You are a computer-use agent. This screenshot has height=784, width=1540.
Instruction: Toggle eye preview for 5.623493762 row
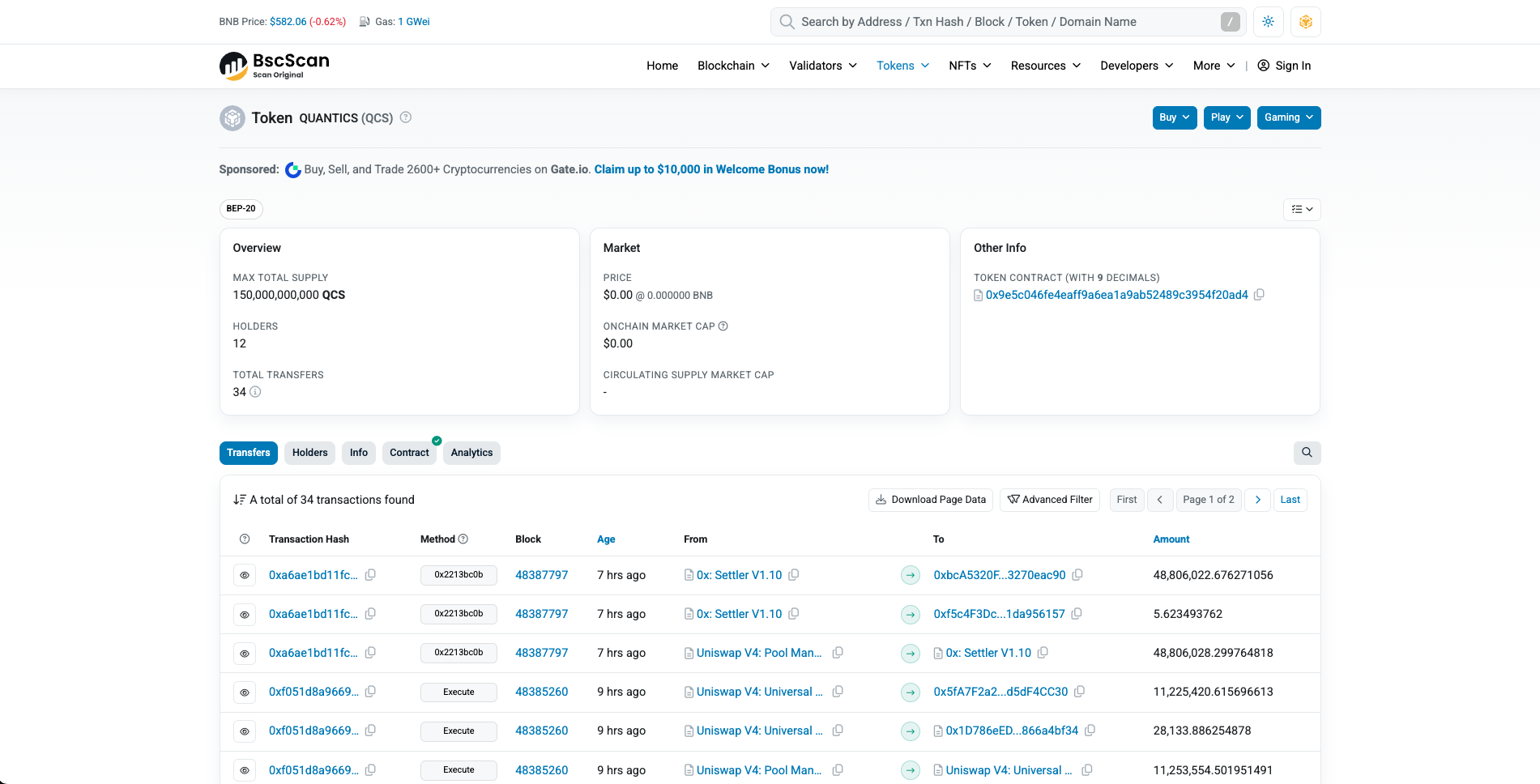click(245, 615)
